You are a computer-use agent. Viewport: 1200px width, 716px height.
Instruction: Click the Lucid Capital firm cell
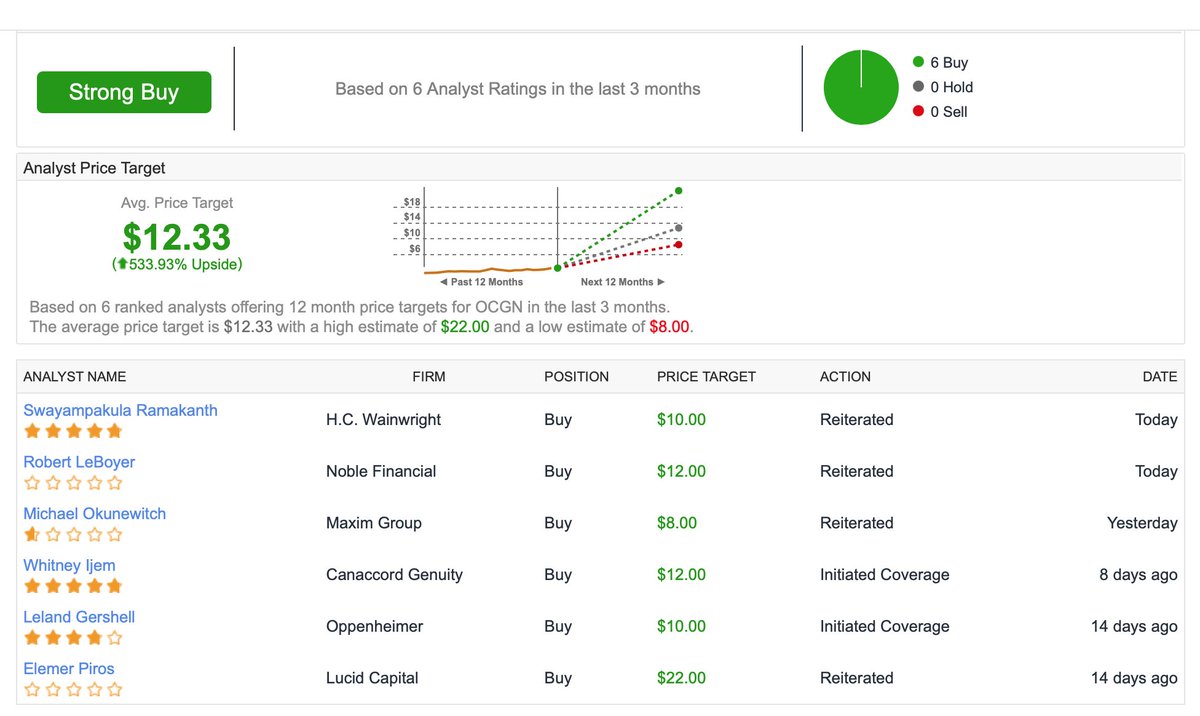[x=372, y=678]
